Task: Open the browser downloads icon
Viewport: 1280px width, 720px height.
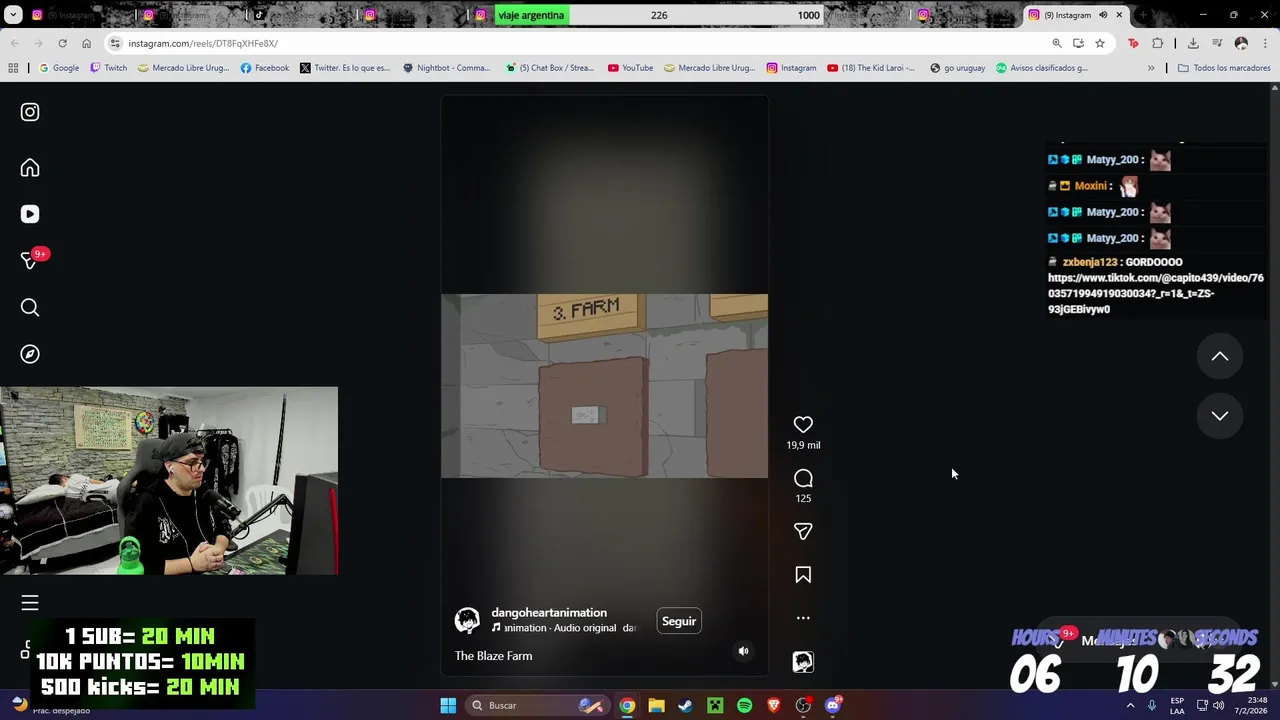Action: pos(1193,43)
